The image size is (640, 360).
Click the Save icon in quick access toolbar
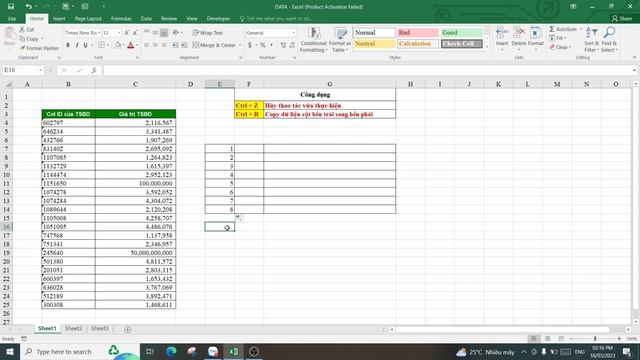pos(11,7)
